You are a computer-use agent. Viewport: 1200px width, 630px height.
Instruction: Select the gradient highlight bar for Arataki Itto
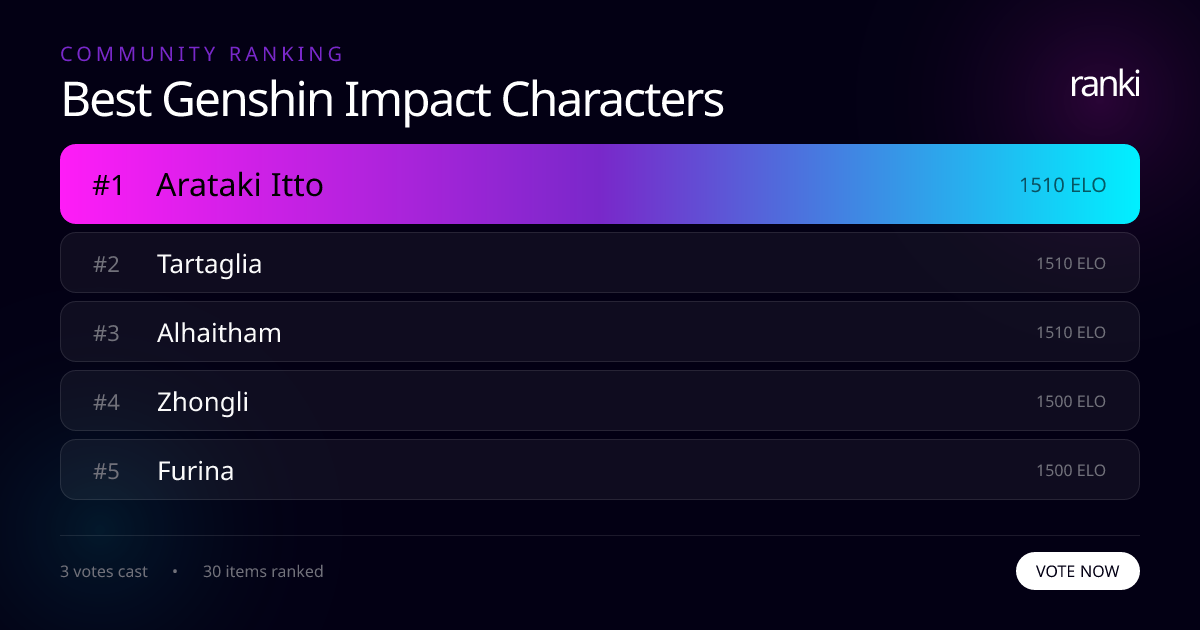pos(600,184)
